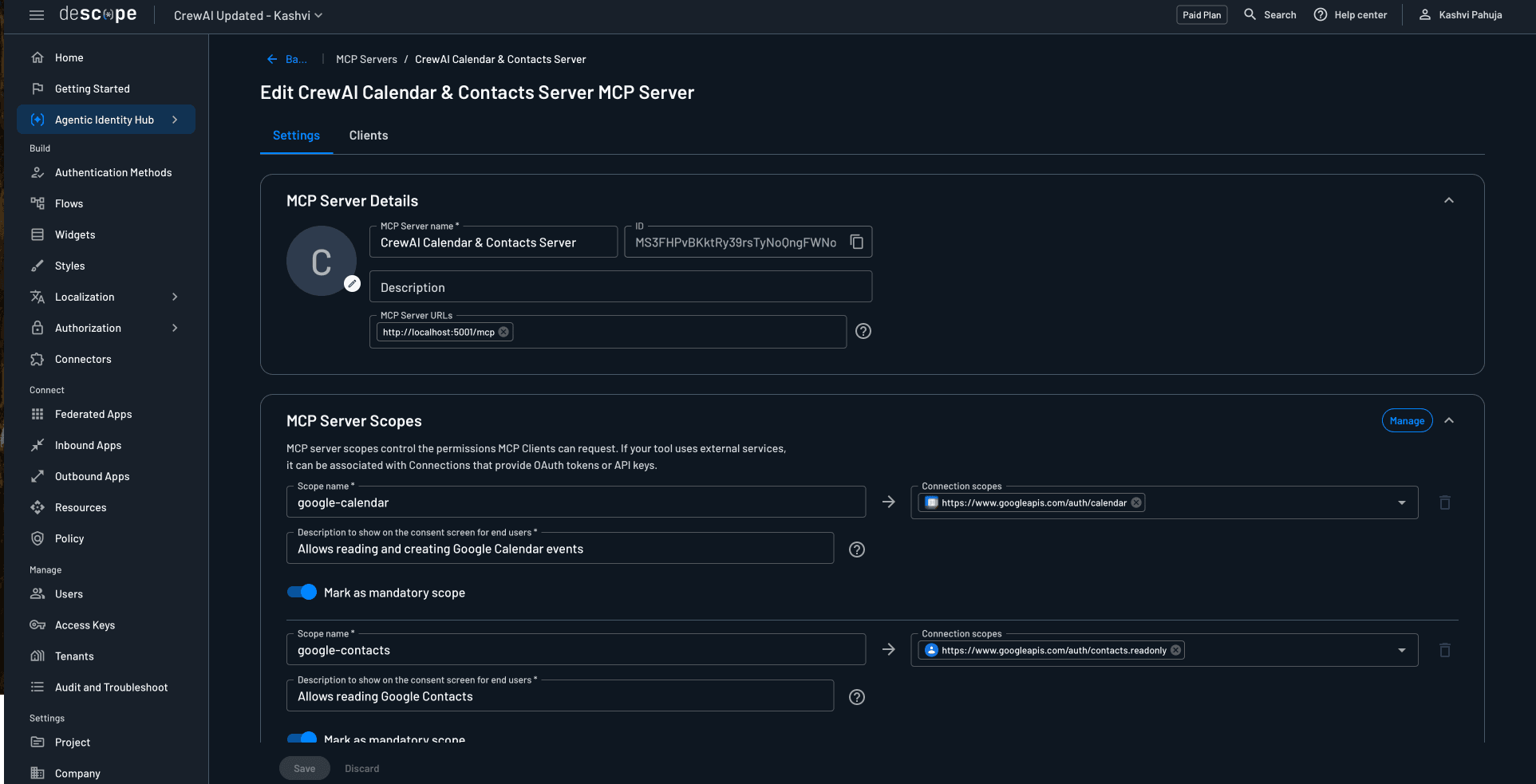The image size is (1536, 784).
Task: Click the MCP Server name field
Action: tap(493, 242)
